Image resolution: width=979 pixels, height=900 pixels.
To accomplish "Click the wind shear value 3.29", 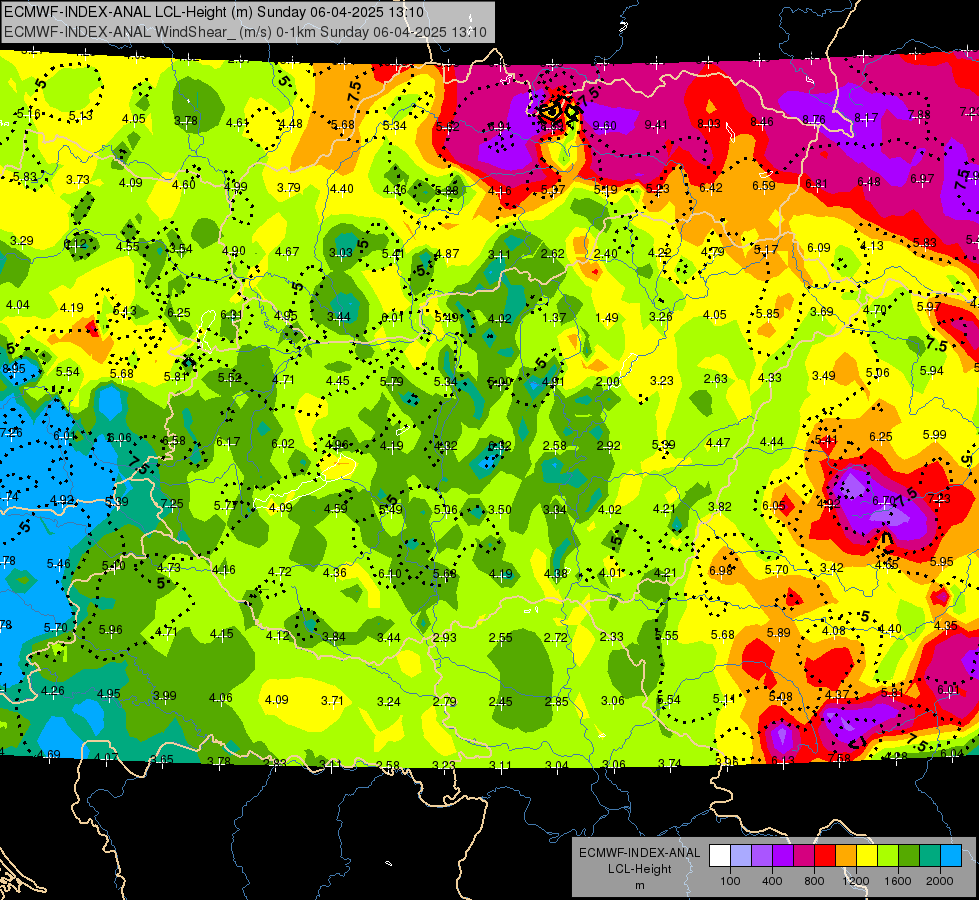I will point(22,240).
